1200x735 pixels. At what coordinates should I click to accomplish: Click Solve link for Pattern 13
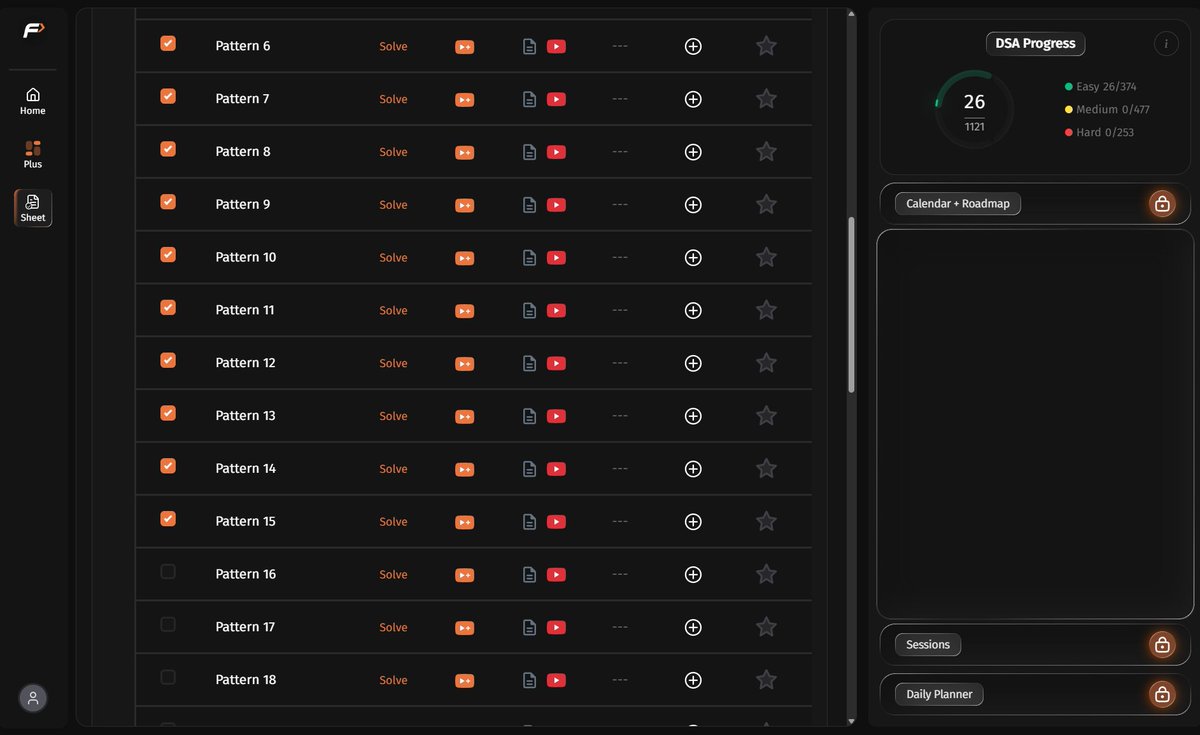pyautogui.click(x=393, y=416)
